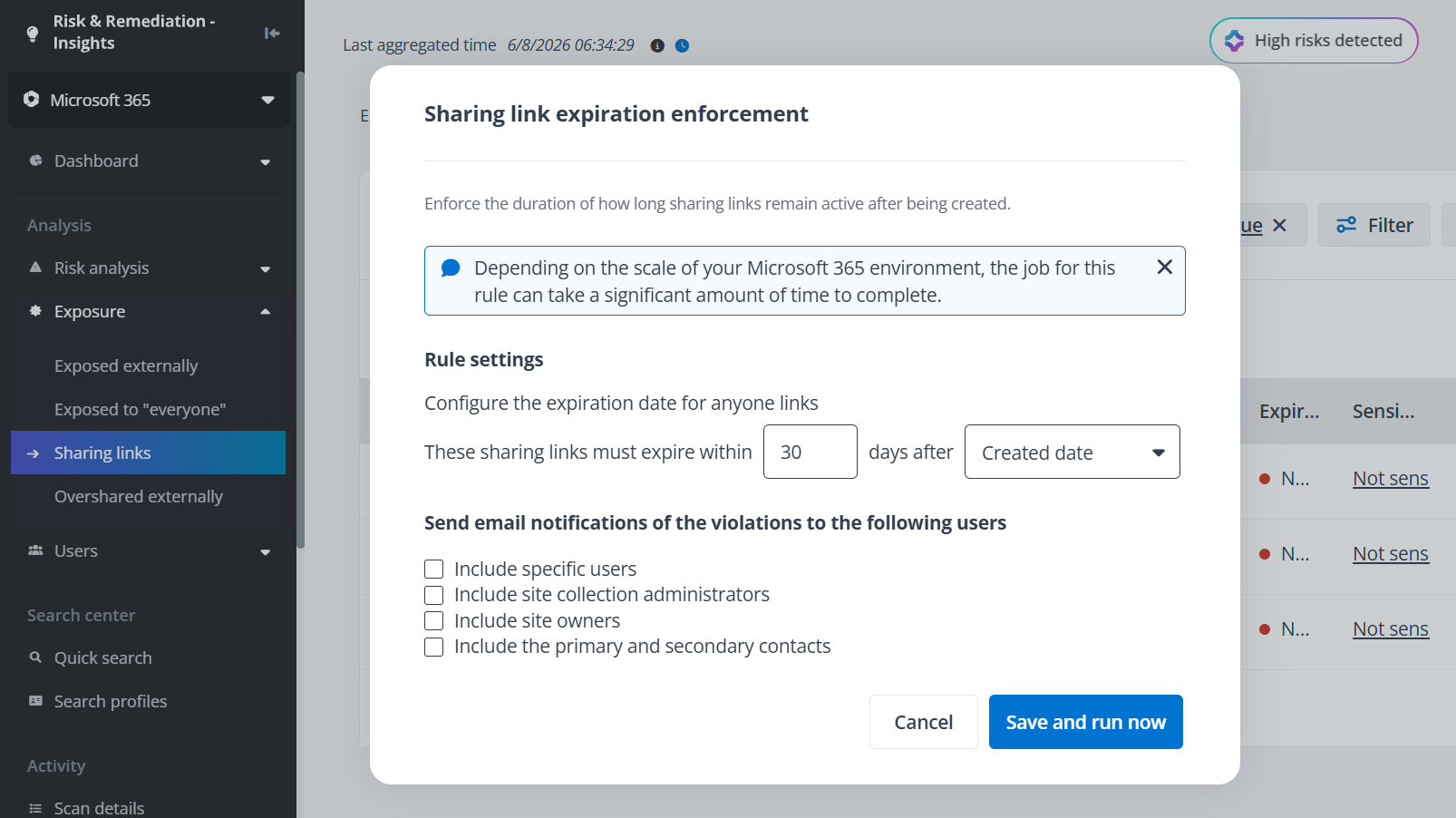Open Overshared externally page
Viewport: 1456px width, 818px height.
coord(139,497)
